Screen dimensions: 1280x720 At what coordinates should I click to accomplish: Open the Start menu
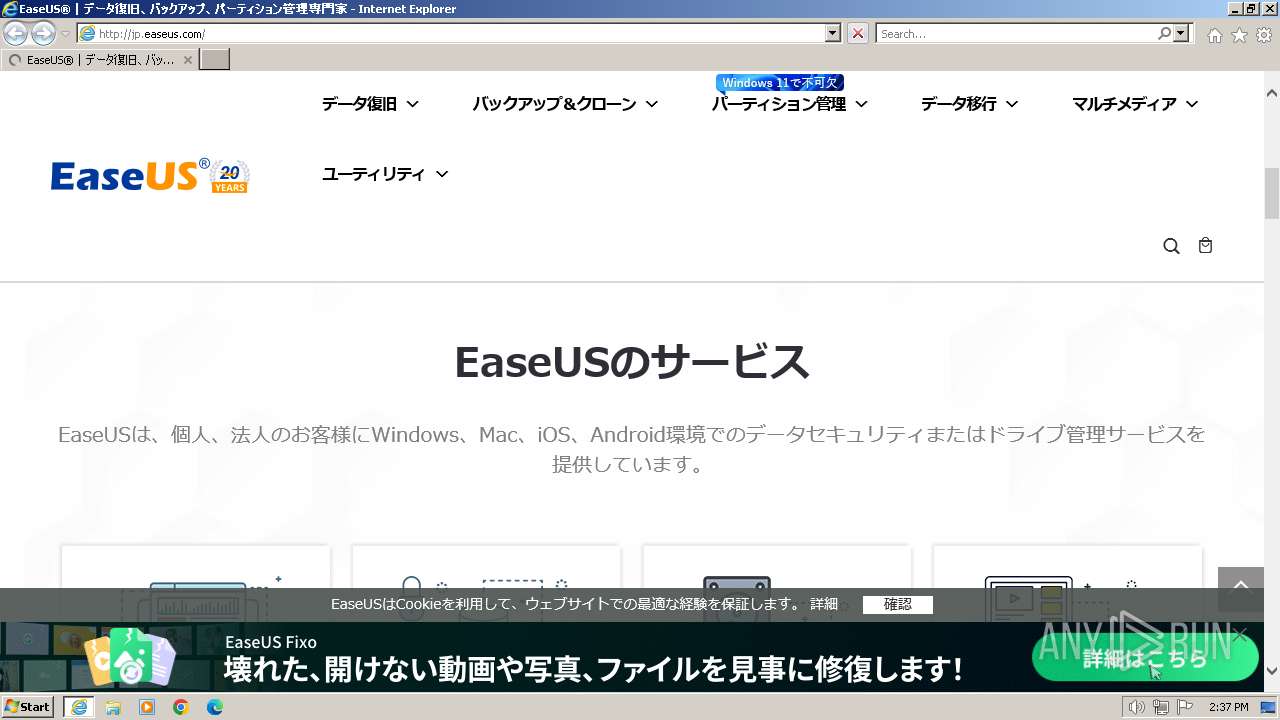pyautogui.click(x=27, y=707)
